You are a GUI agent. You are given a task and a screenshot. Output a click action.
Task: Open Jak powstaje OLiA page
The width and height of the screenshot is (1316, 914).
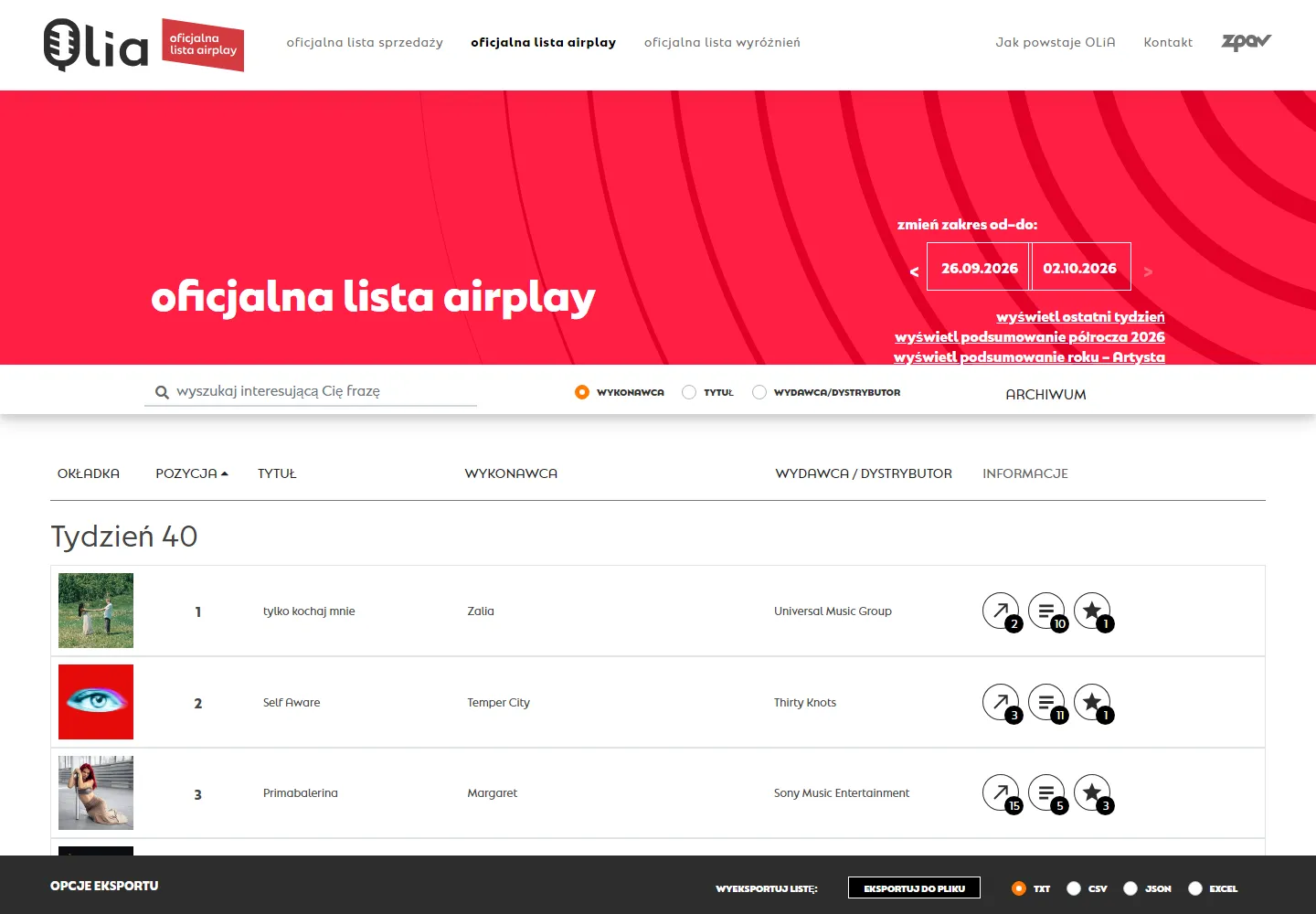click(1056, 42)
